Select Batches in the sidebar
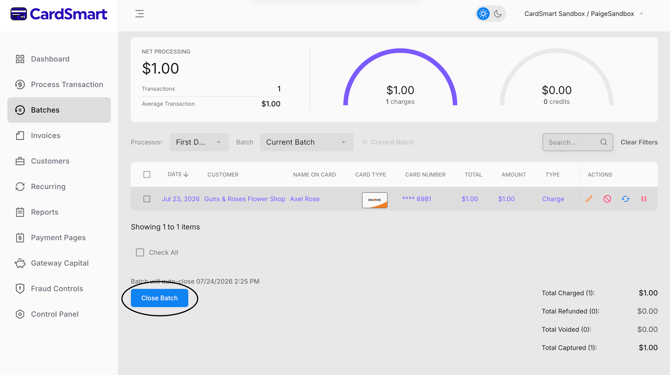Image resolution: width=670 pixels, height=375 pixels. click(x=59, y=110)
